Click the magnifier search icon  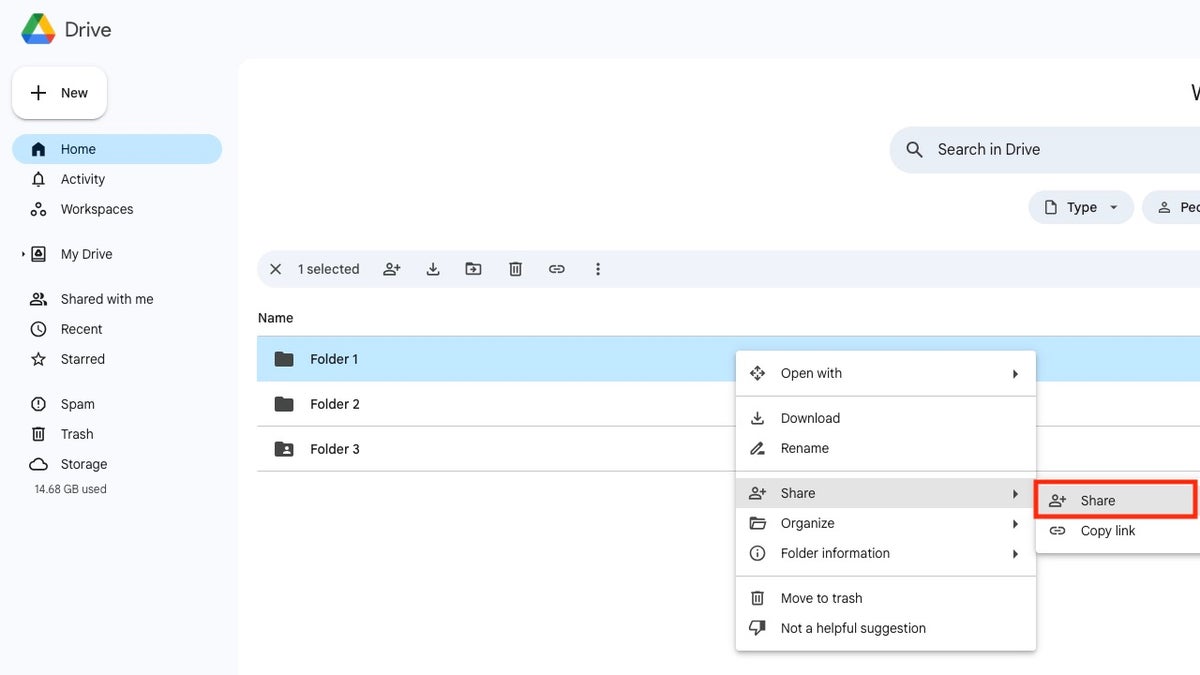[914, 149]
